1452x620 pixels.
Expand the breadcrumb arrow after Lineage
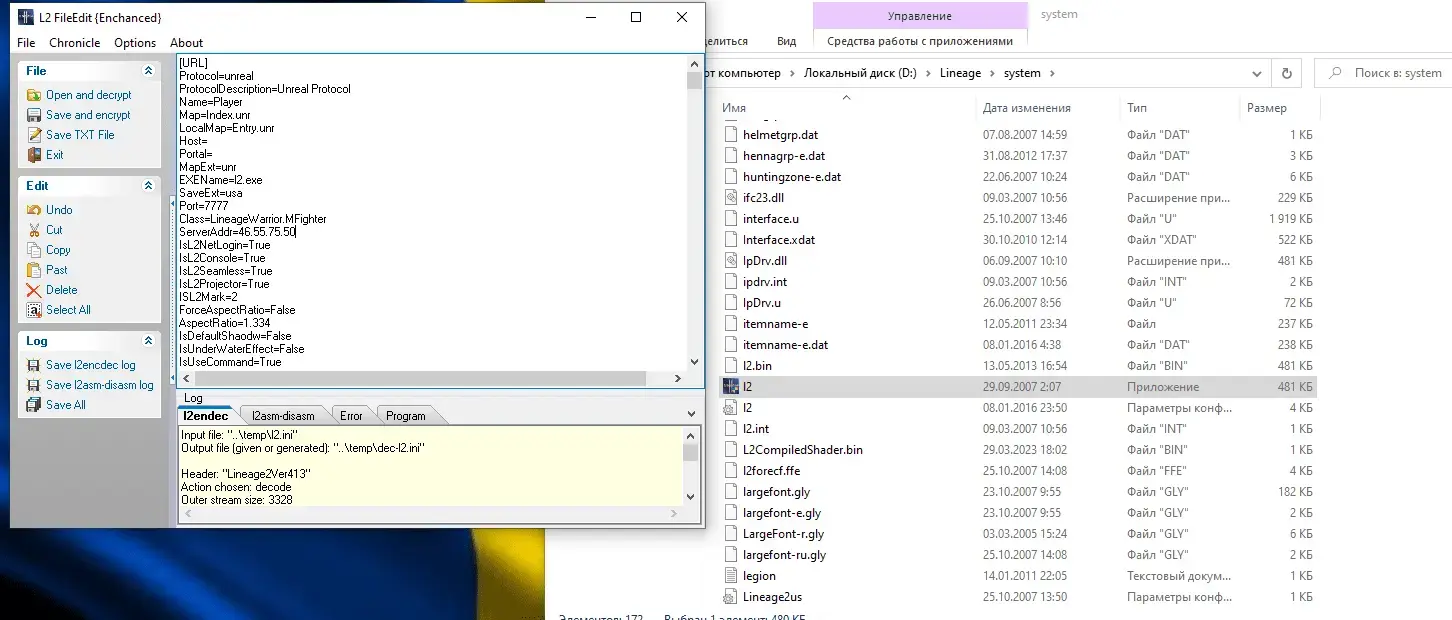click(992, 73)
